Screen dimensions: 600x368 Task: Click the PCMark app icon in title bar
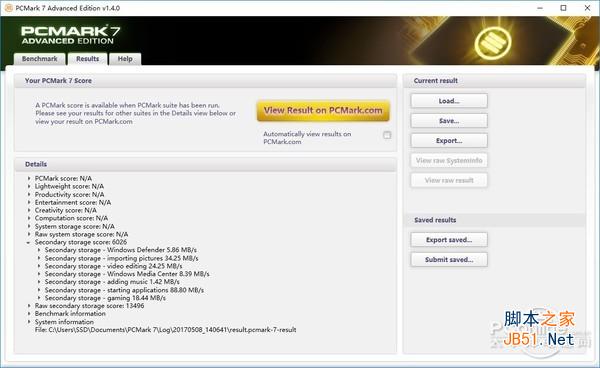tap(8, 8)
